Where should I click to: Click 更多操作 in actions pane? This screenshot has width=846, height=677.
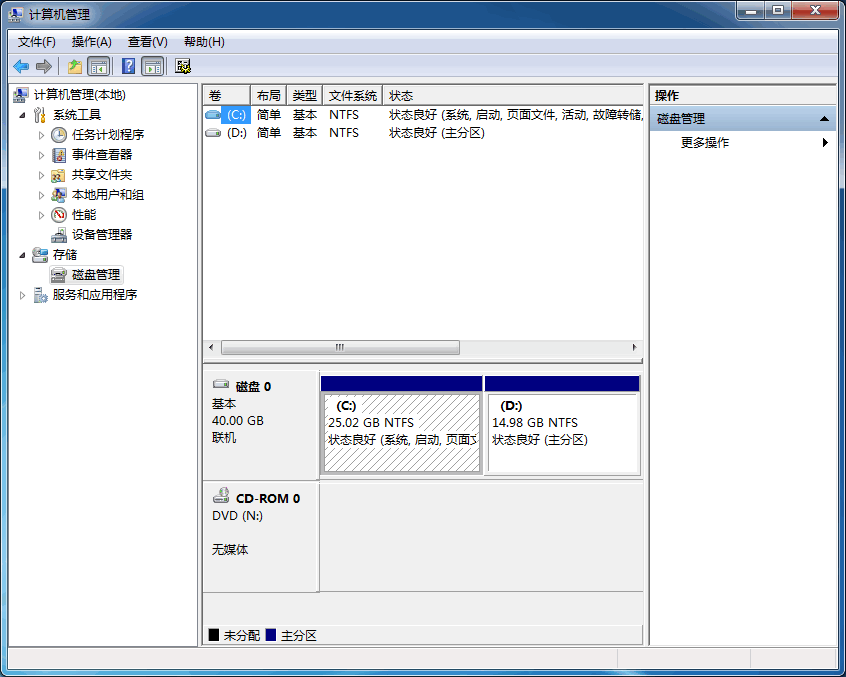[705, 142]
